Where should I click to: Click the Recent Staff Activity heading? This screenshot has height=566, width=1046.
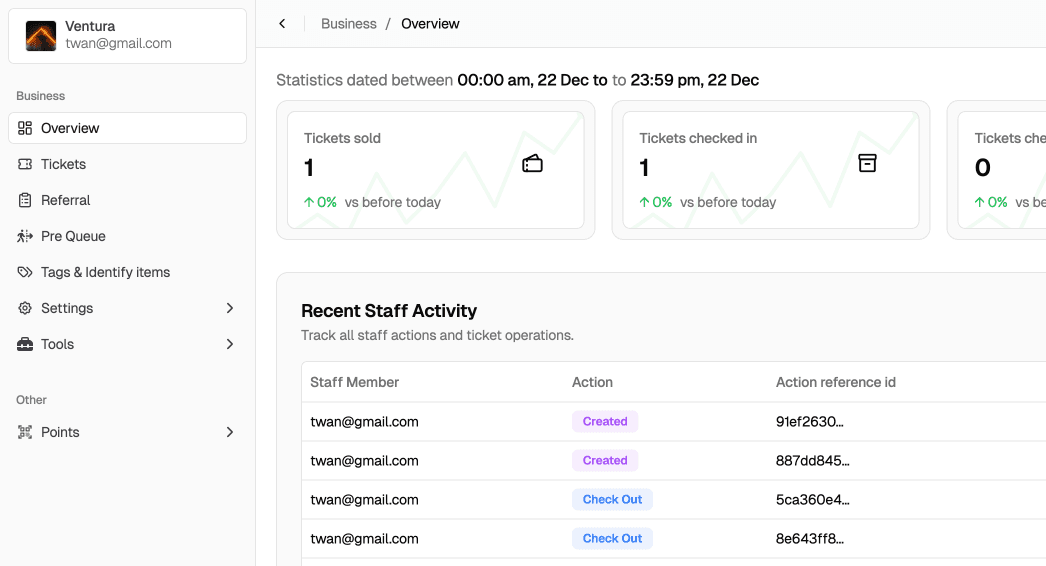[389, 311]
